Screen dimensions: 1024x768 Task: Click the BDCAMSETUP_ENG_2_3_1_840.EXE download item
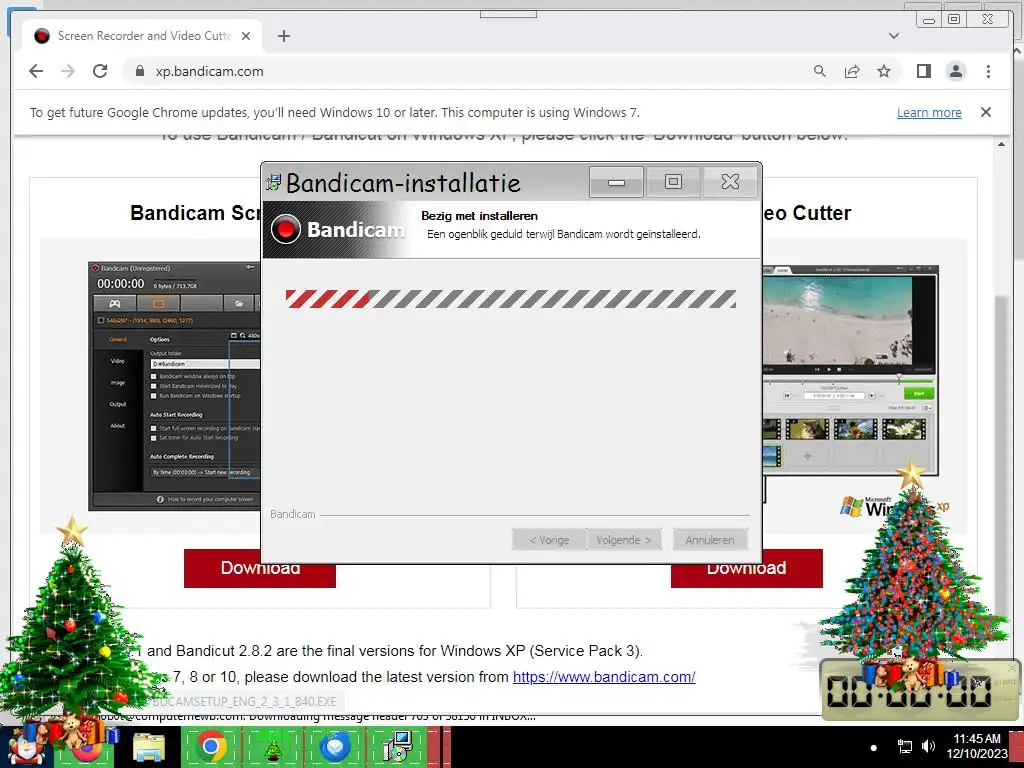pos(244,702)
